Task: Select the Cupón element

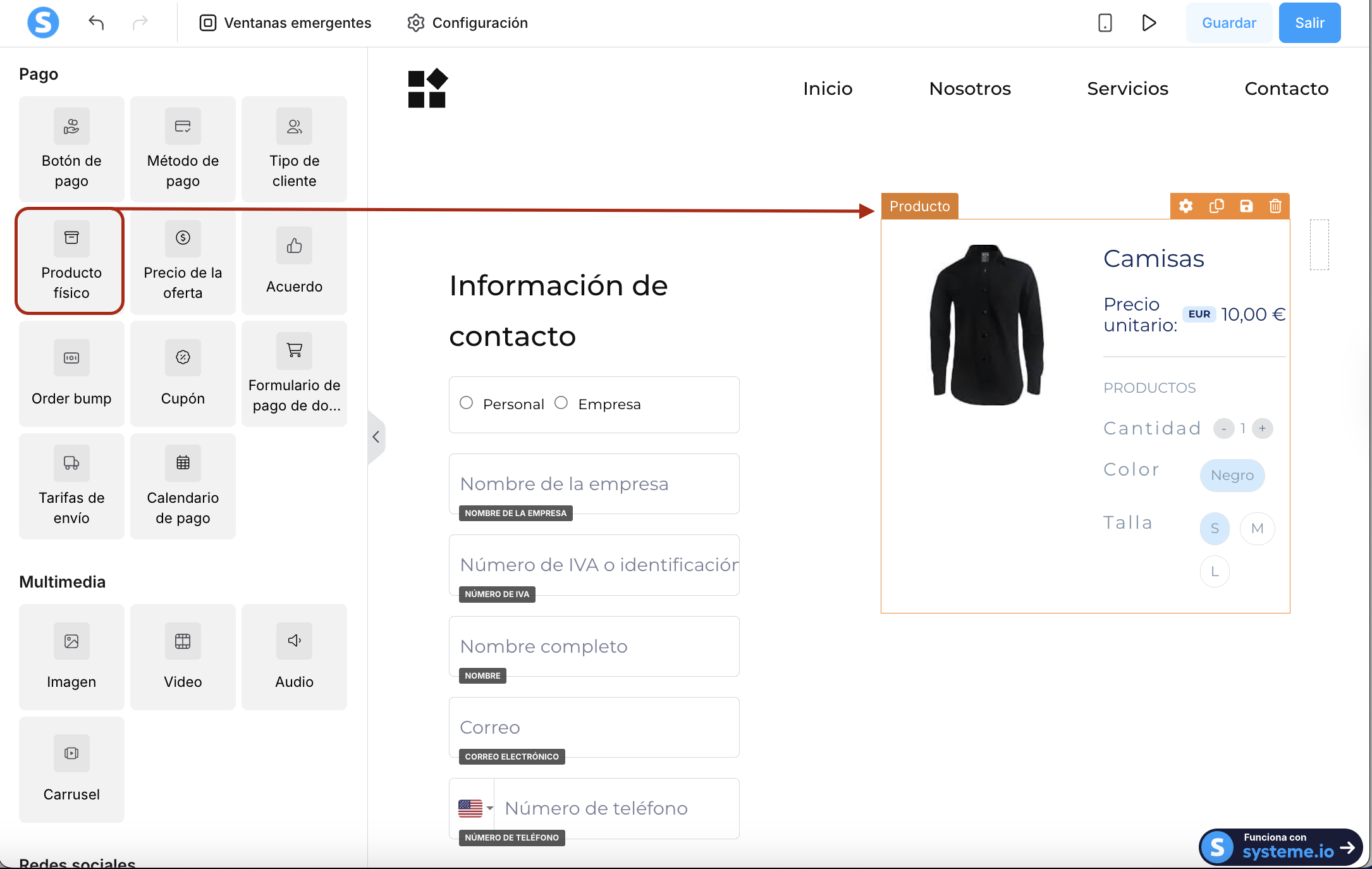Action: [x=183, y=373]
